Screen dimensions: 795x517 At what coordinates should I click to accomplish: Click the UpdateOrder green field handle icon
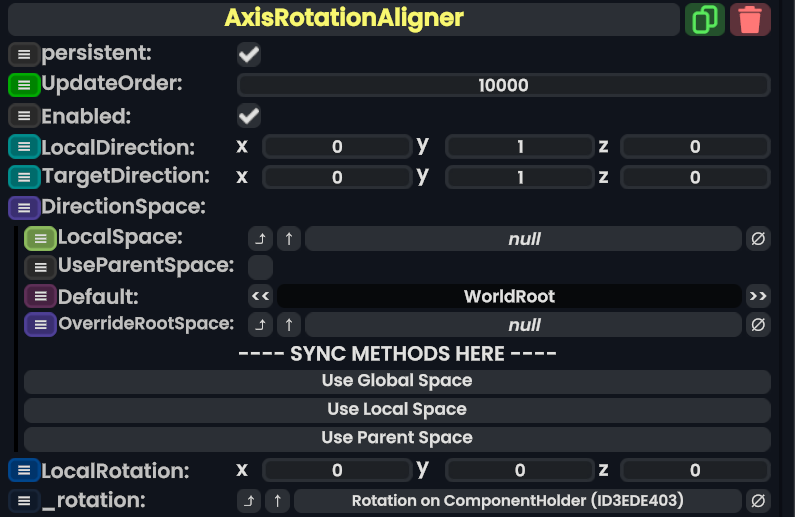point(24,85)
